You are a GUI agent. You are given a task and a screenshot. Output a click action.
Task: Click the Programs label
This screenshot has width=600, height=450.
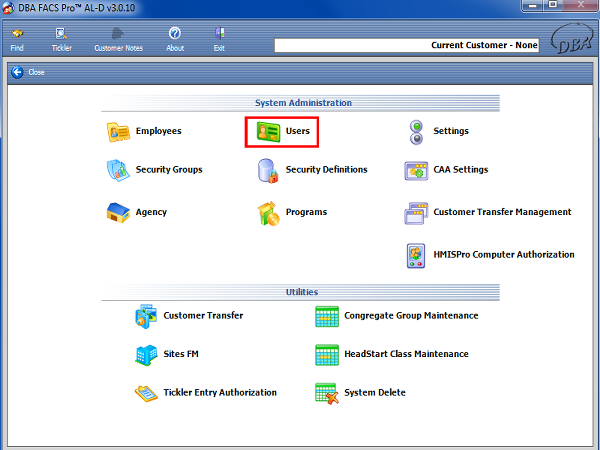click(x=306, y=212)
